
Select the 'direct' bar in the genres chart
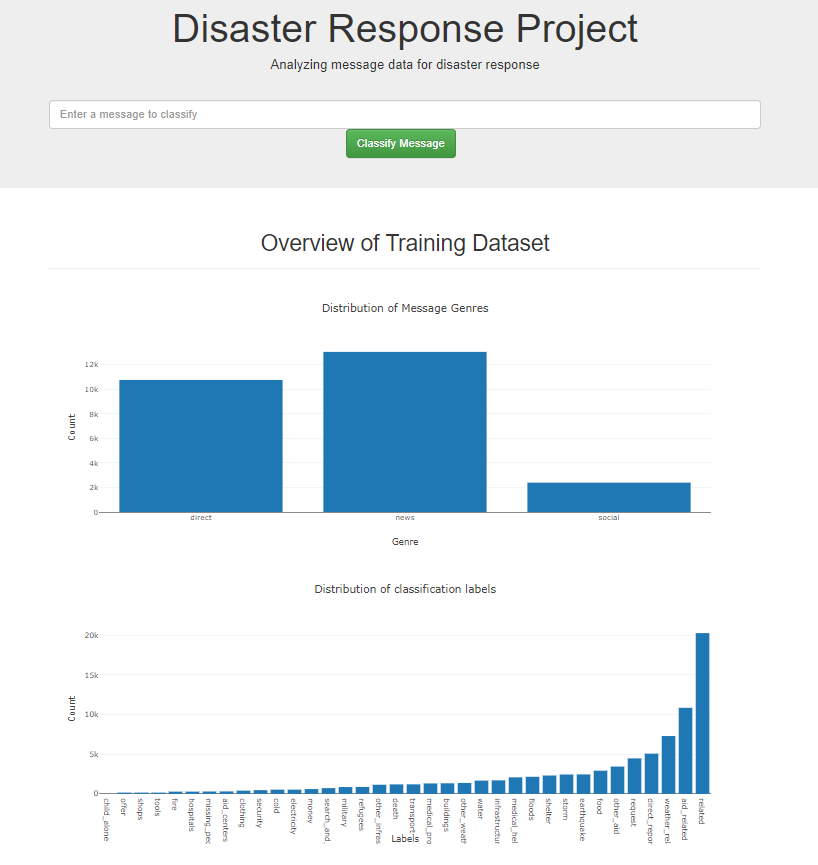tap(201, 446)
